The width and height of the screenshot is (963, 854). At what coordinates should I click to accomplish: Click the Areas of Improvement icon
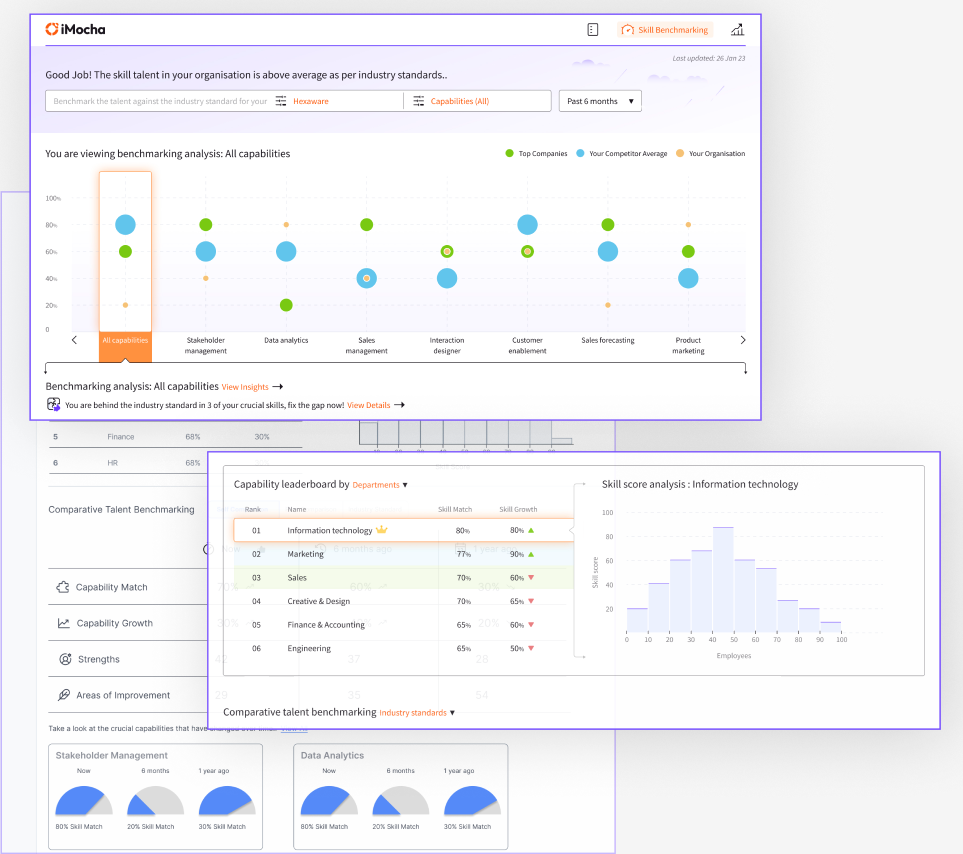[64, 695]
